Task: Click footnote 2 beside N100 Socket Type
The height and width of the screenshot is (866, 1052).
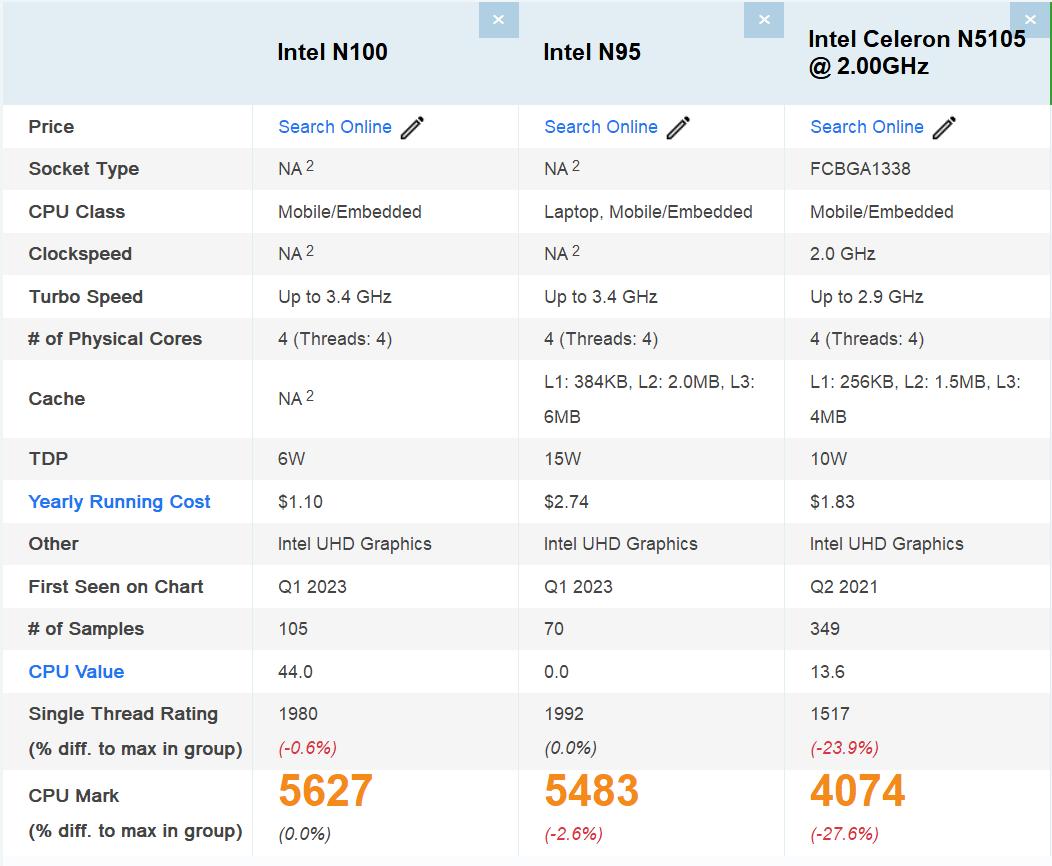Action: pyautogui.click(x=311, y=165)
